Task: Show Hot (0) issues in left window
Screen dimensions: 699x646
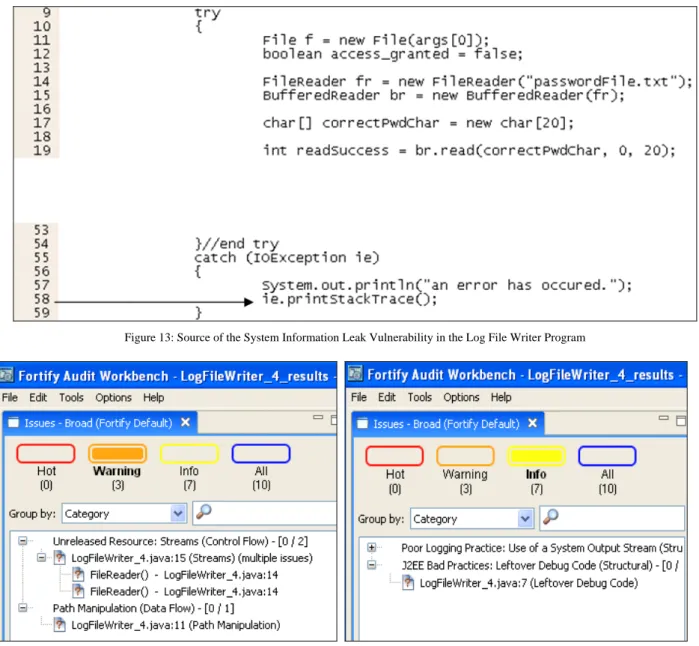Action: click(46, 466)
